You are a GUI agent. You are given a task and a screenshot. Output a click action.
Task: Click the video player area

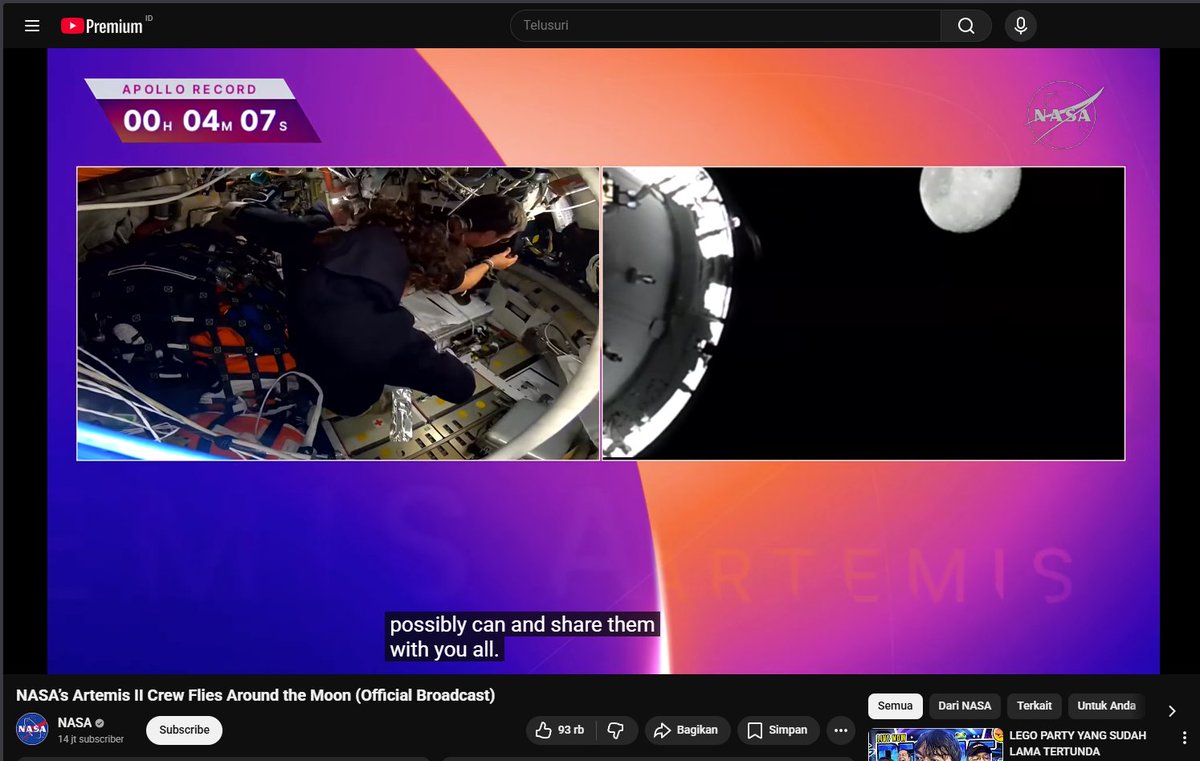point(603,361)
